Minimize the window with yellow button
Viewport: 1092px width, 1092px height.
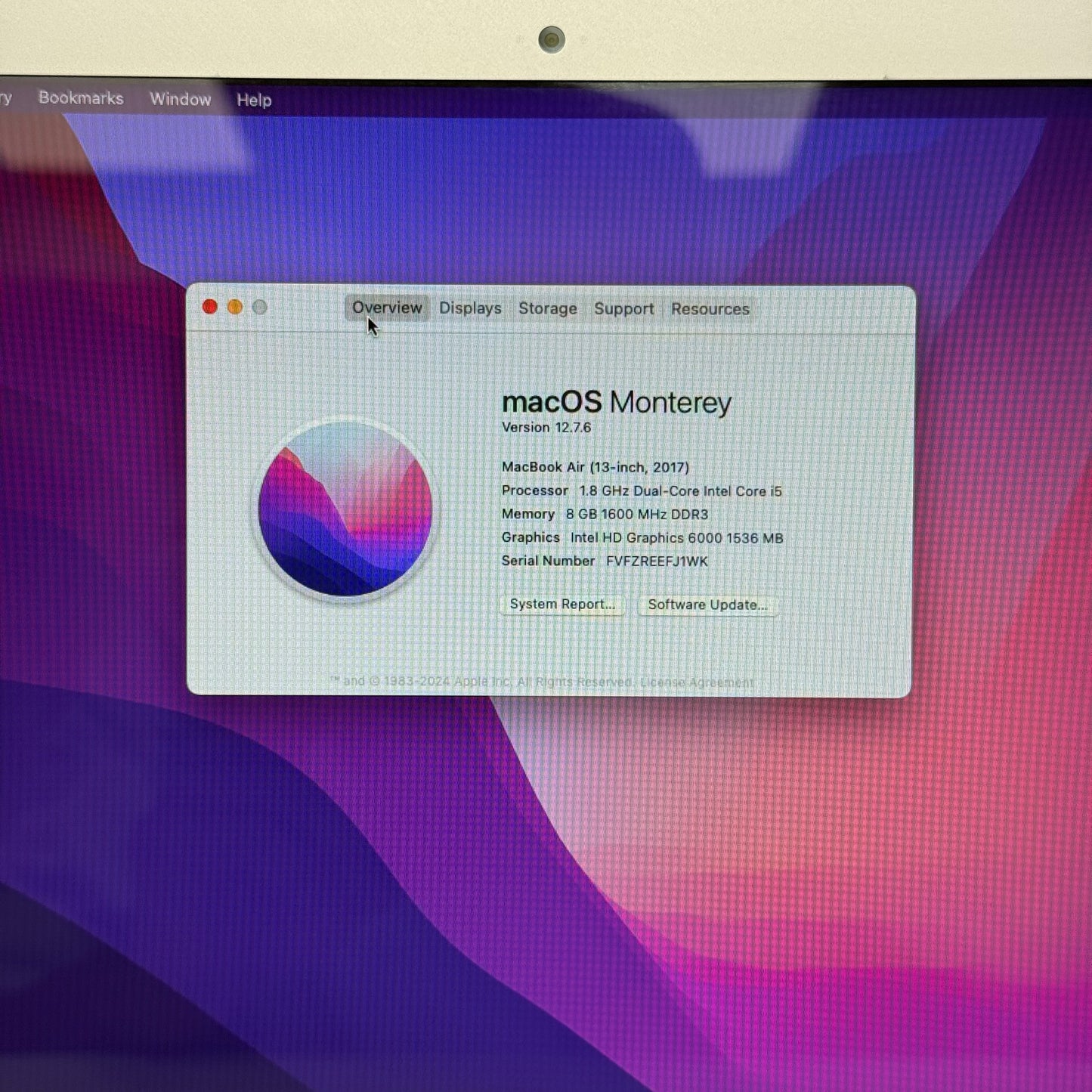235,307
